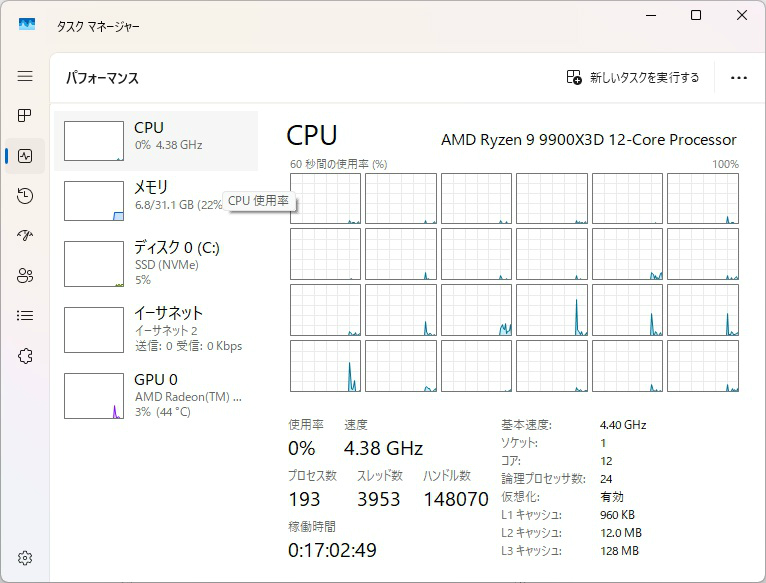Viewport: 766px width, 583px height.
Task: Select the メモリ performance item
Action: pyautogui.click(x=157, y=201)
